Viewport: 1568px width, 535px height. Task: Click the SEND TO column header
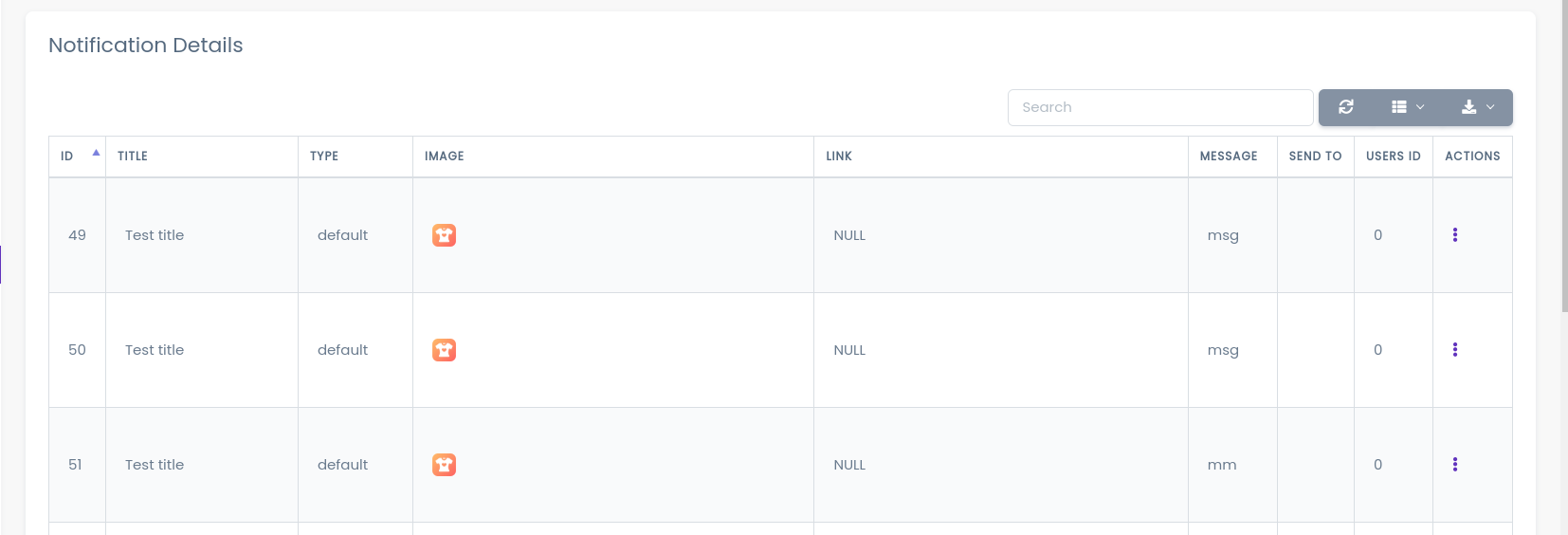pyautogui.click(x=1315, y=157)
